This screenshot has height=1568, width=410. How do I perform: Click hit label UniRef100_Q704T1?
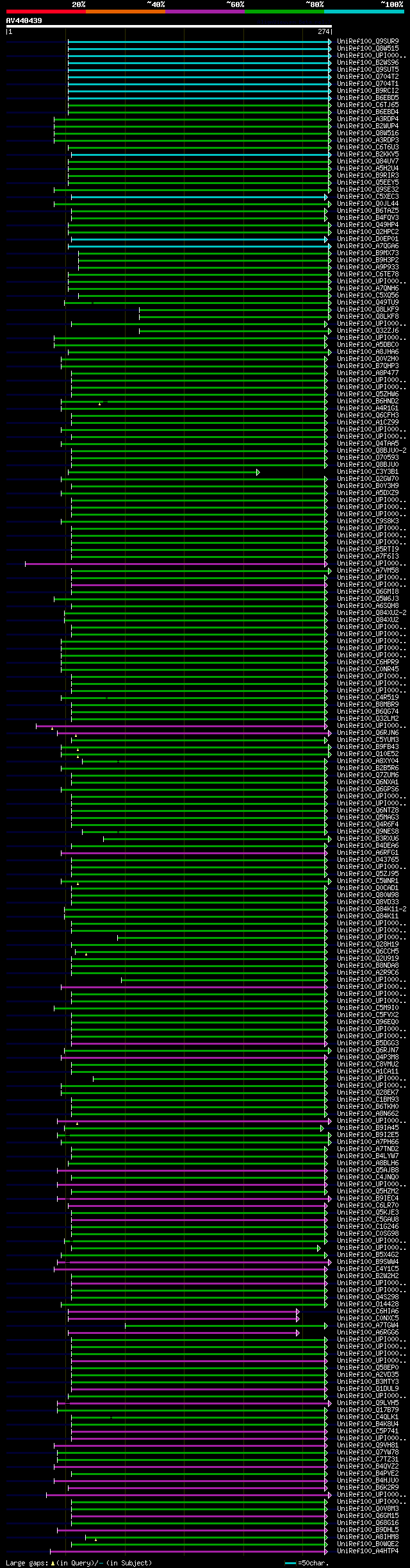(368, 84)
